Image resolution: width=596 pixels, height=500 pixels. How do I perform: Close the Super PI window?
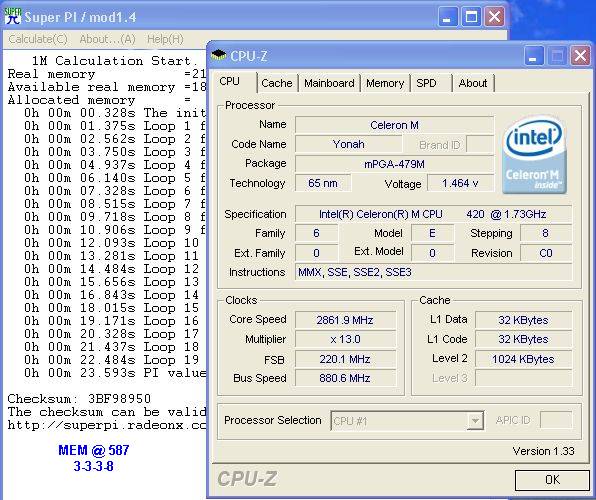tap(495, 17)
